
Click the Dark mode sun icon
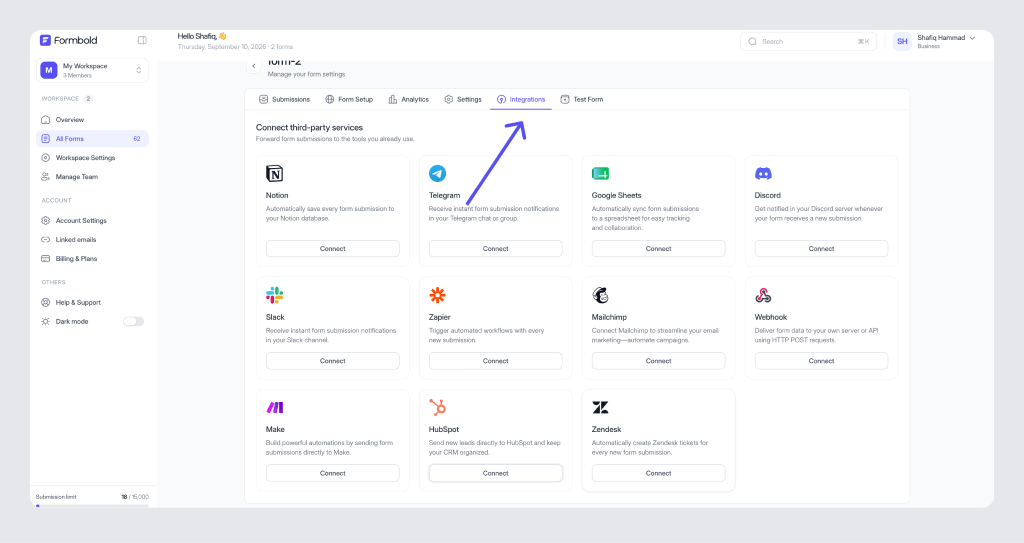pos(46,321)
